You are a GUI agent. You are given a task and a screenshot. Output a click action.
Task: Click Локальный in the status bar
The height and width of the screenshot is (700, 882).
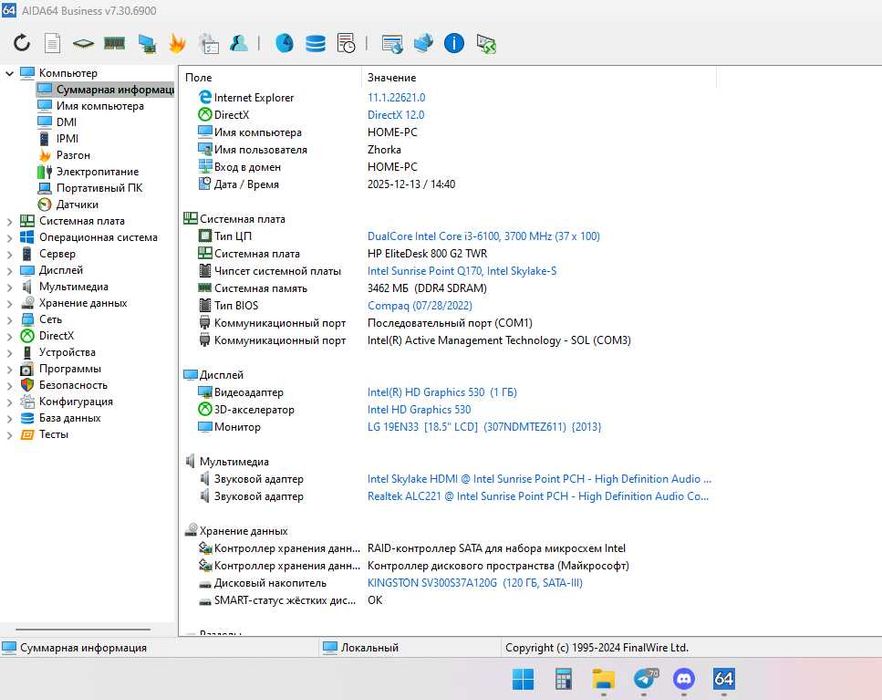370,648
